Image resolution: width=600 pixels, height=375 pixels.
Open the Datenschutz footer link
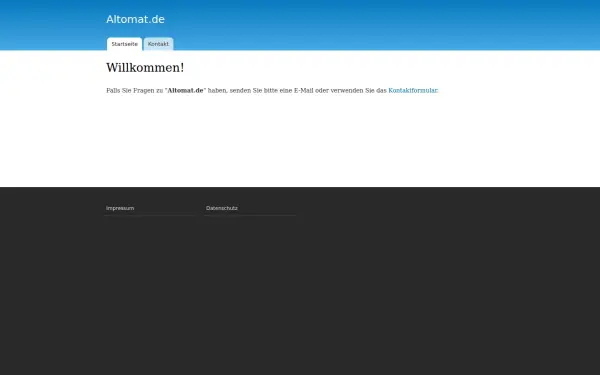[x=222, y=208]
